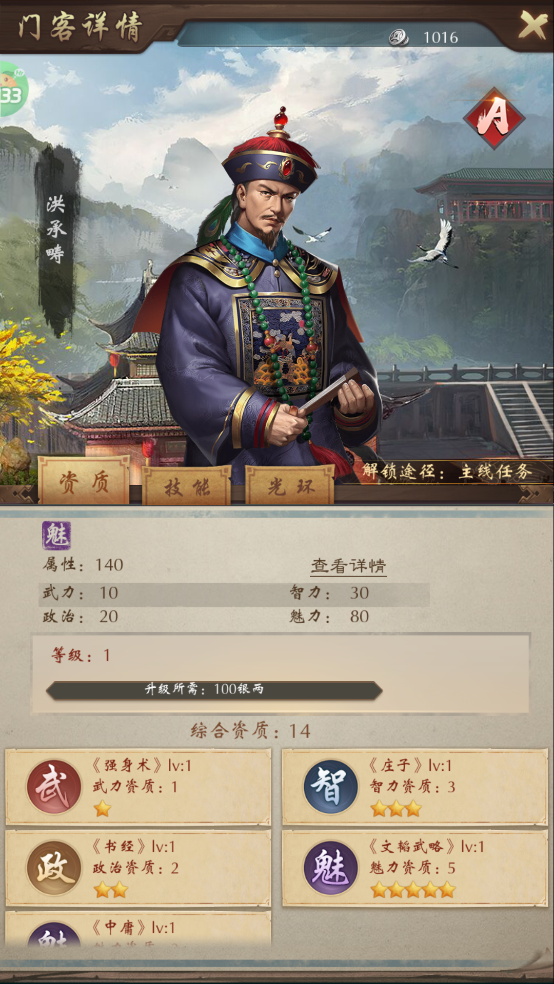Viewport: 554px width, 984px height.
Task: Tap the partially visible 《中庸》 skill card
Action: 138,930
